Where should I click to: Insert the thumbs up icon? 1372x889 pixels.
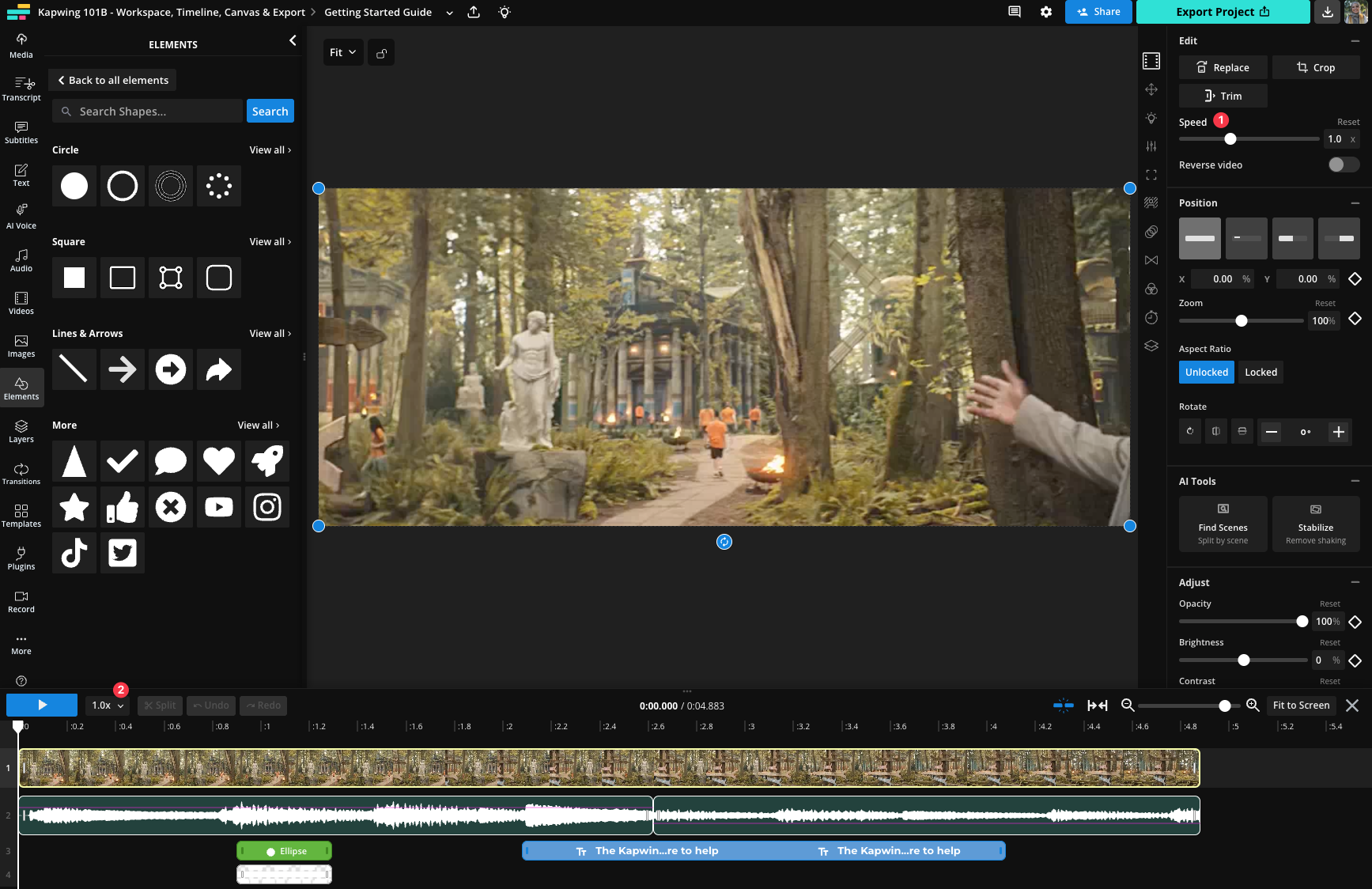[x=123, y=507]
